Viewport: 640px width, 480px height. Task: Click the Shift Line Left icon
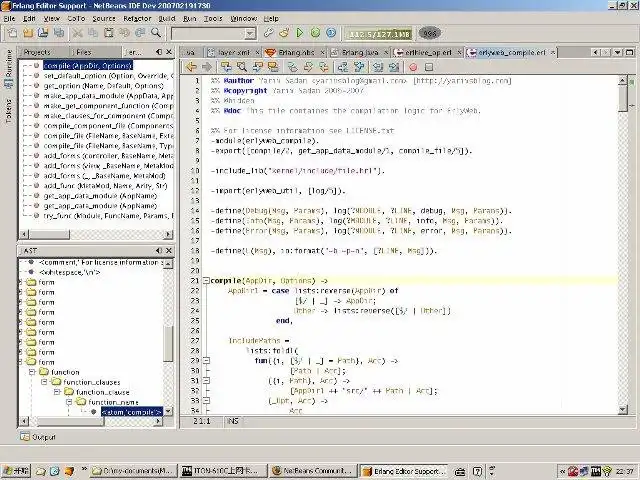click(x=378, y=67)
